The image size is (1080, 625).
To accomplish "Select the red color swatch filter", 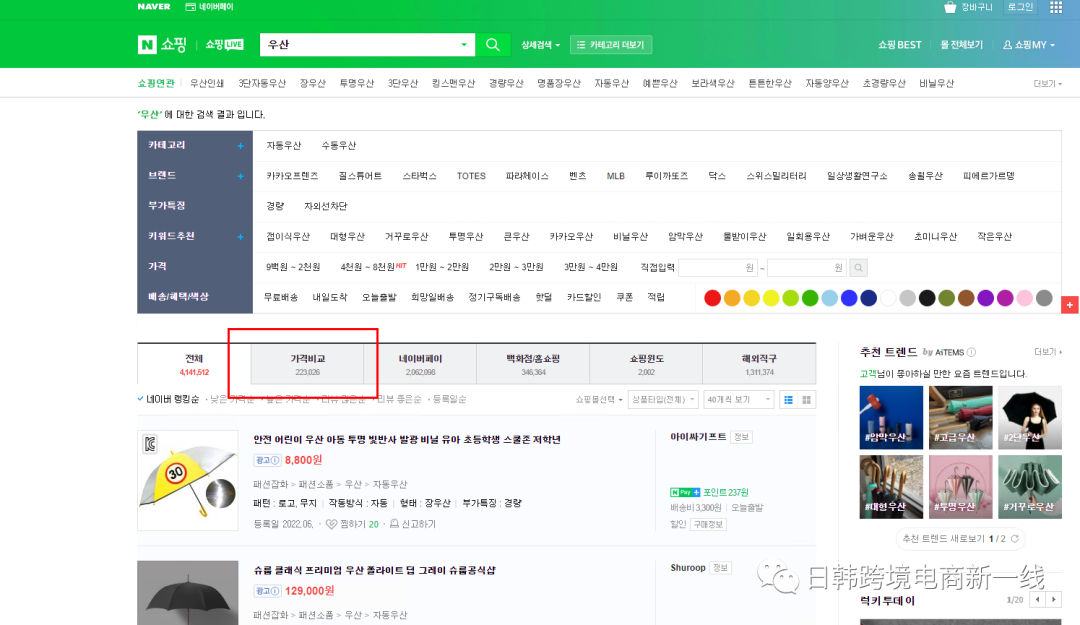I will (x=711, y=297).
